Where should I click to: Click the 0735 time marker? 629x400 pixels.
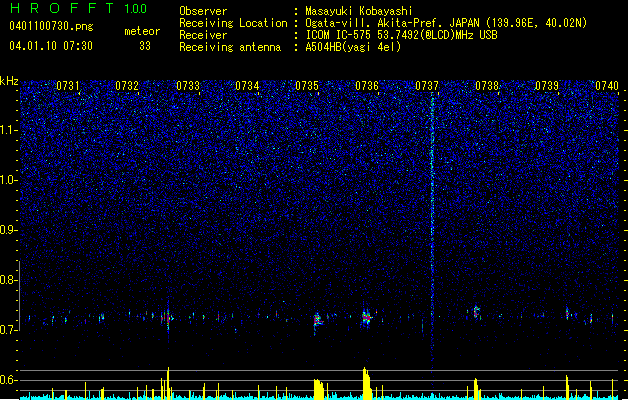pyautogui.click(x=307, y=86)
